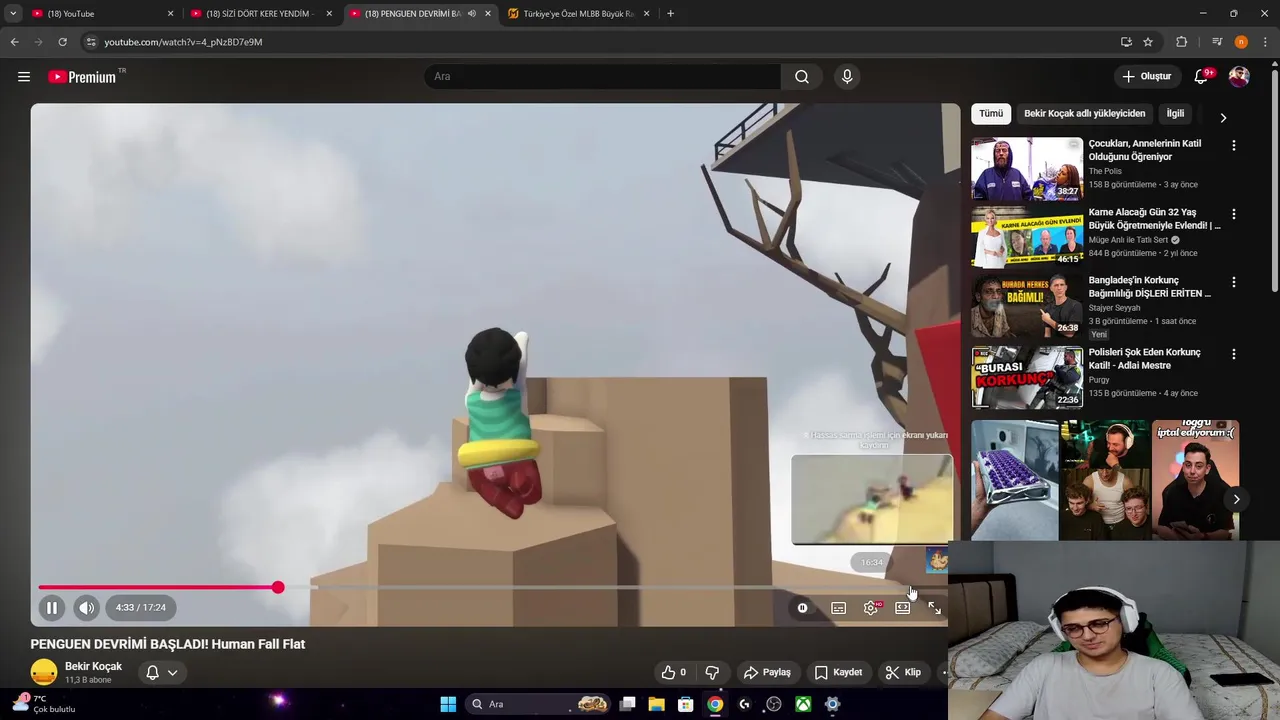Install app from address bar icon
This screenshot has width=1280, height=720.
point(1126,42)
